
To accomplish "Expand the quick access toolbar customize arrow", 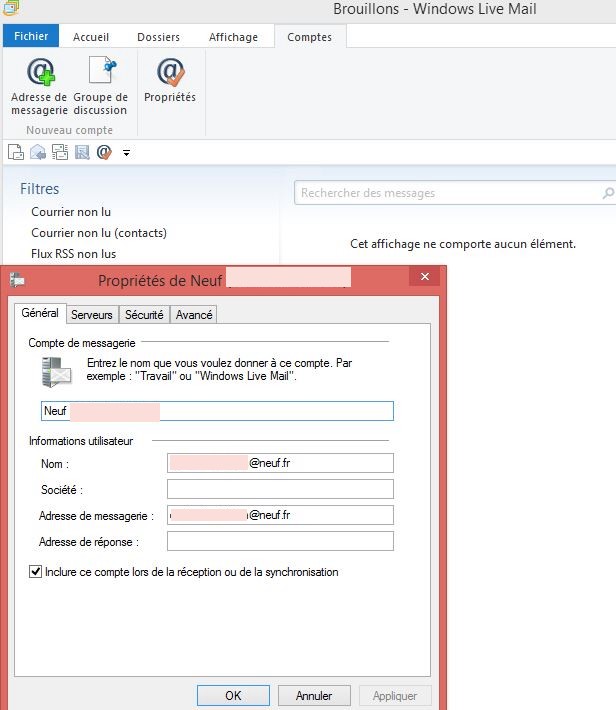I will [126, 153].
